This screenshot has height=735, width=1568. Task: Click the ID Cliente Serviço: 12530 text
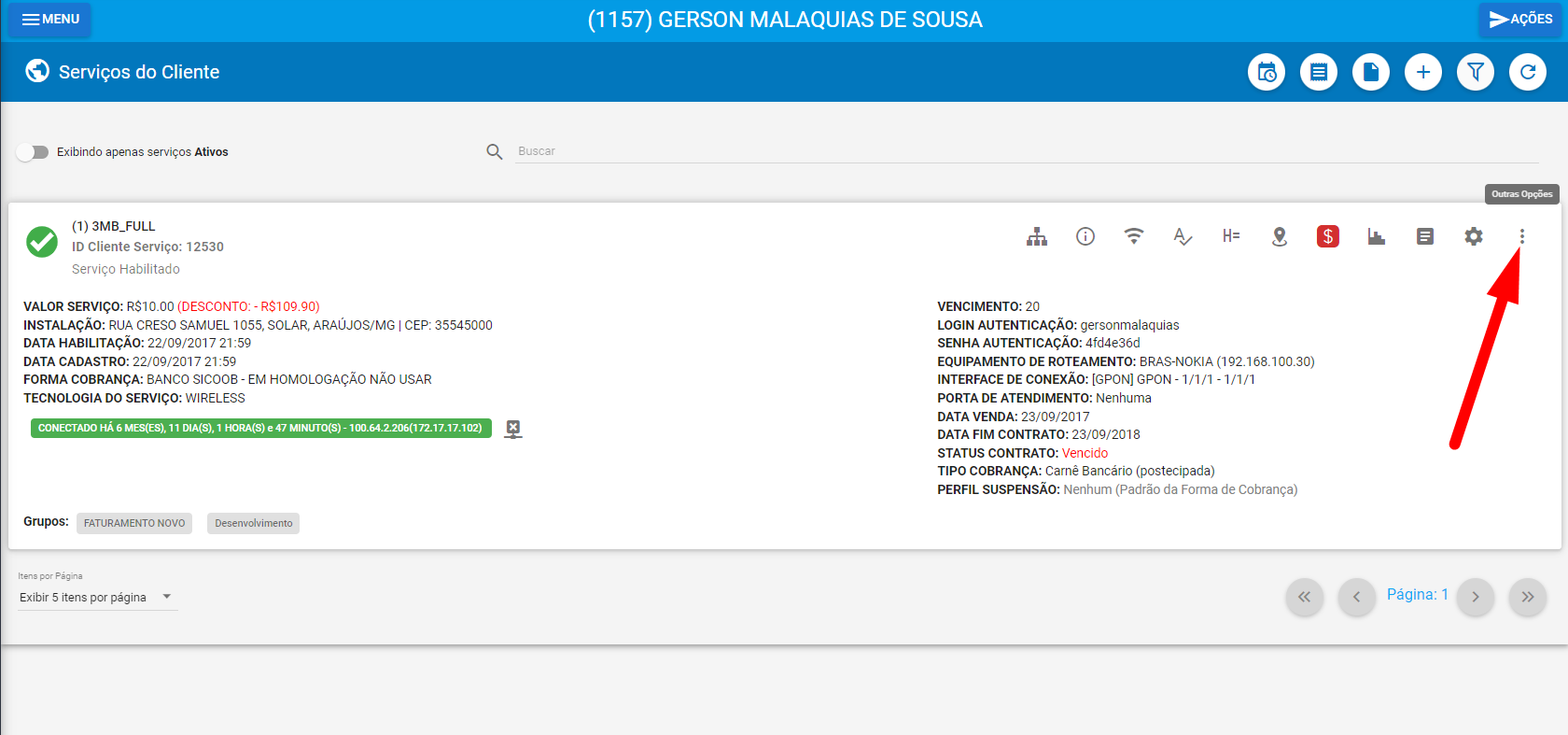147,247
